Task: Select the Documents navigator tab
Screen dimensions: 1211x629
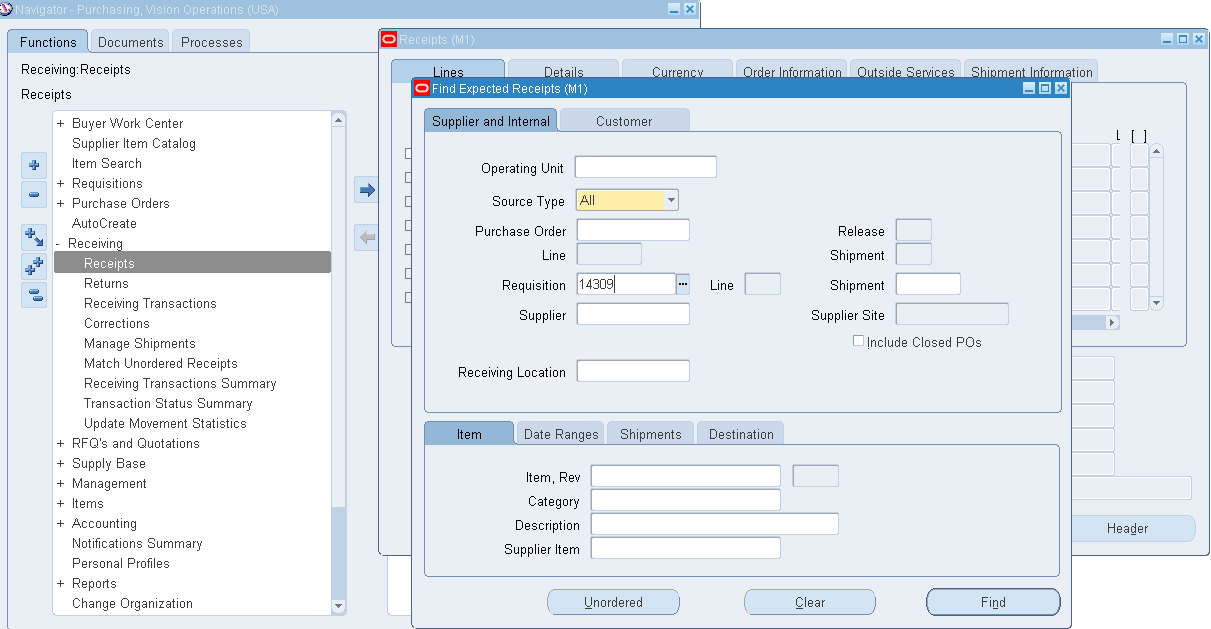Action: coord(129,42)
